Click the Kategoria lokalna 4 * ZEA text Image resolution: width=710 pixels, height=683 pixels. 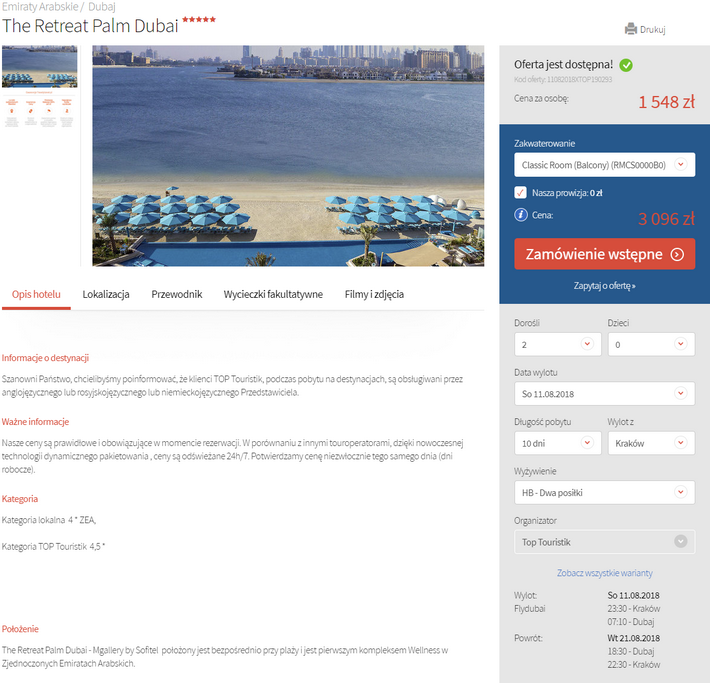pyautogui.click(x=49, y=520)
